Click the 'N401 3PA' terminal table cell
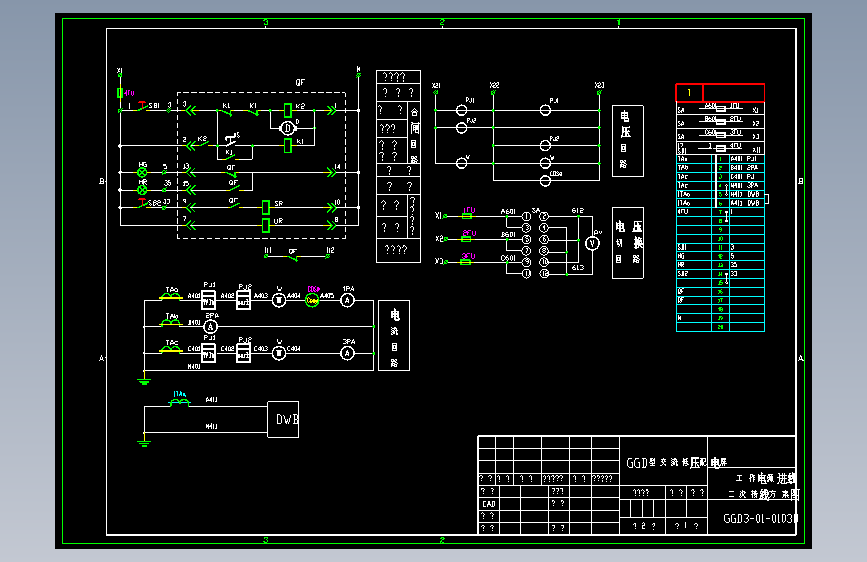This screenshot has height=562, width=867. point(746,185)
